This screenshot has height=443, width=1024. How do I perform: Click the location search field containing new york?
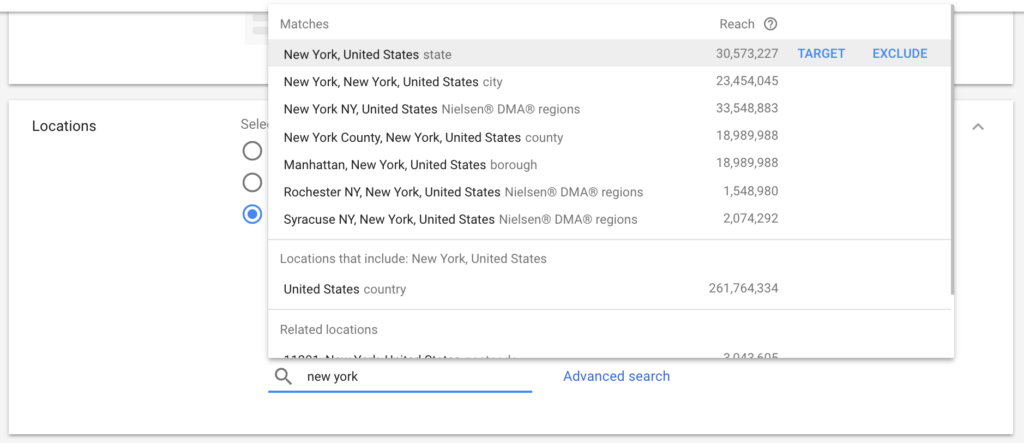[400, 377]
